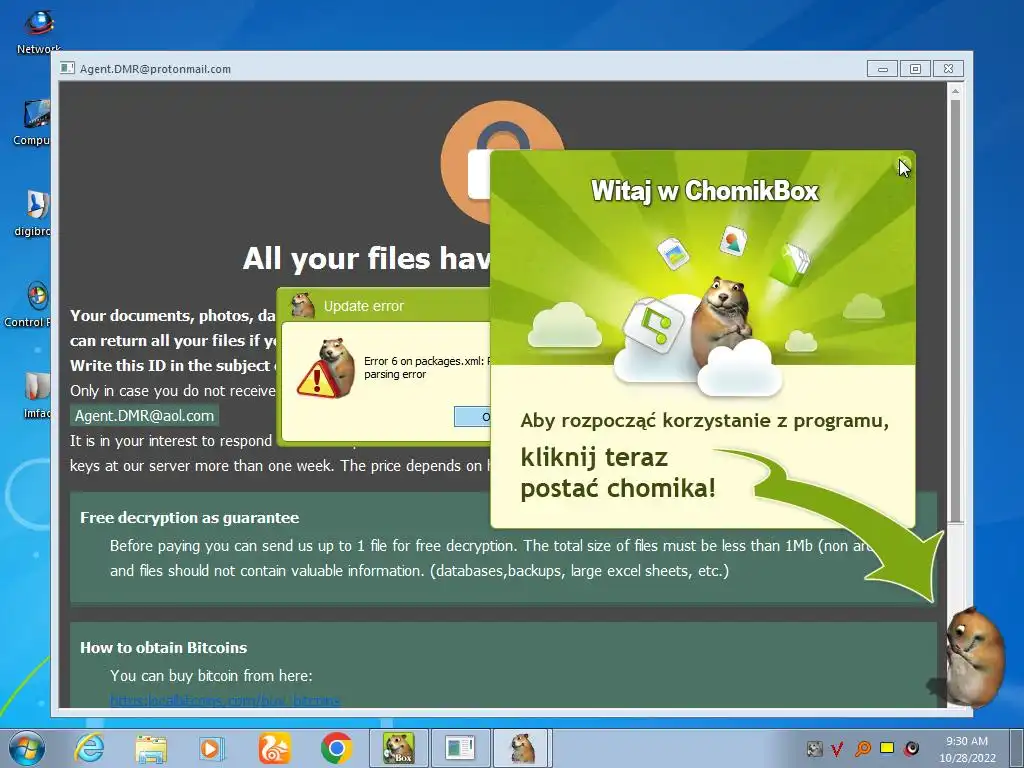Click the hamster illustration in ChomikBox popup
Viewport: 1024px width, 768px height.
722,322
